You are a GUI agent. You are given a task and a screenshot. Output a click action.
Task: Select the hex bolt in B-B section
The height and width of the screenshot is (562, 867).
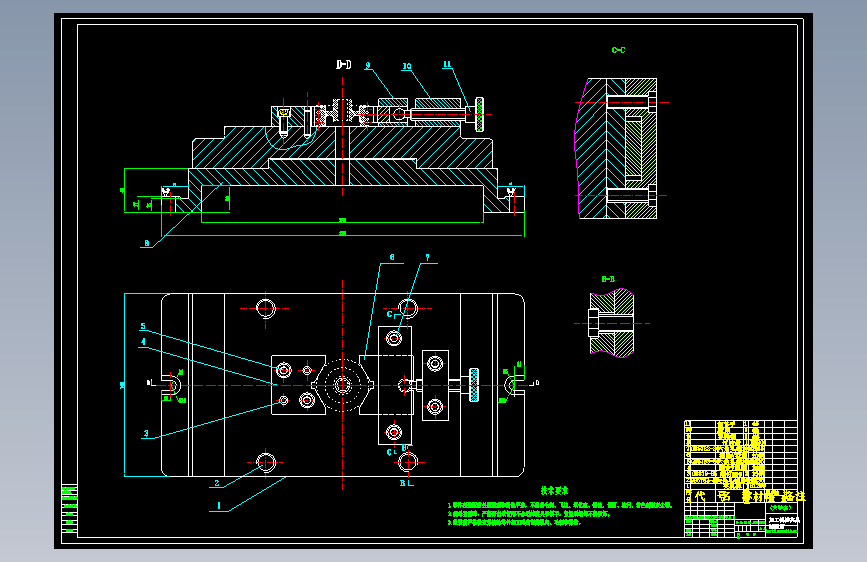coord(592,324)
